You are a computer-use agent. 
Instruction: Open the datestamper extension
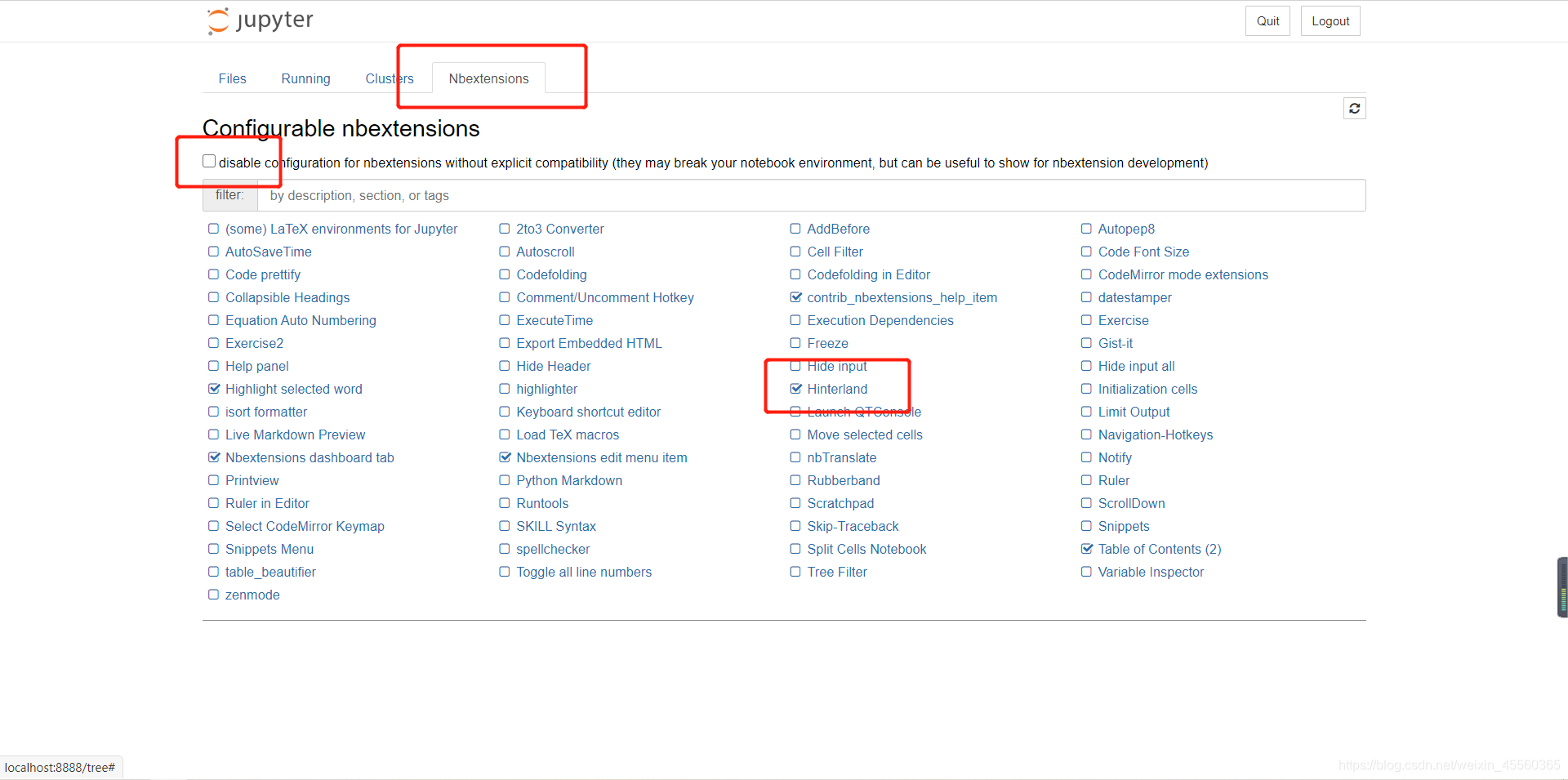(1135, 297)
